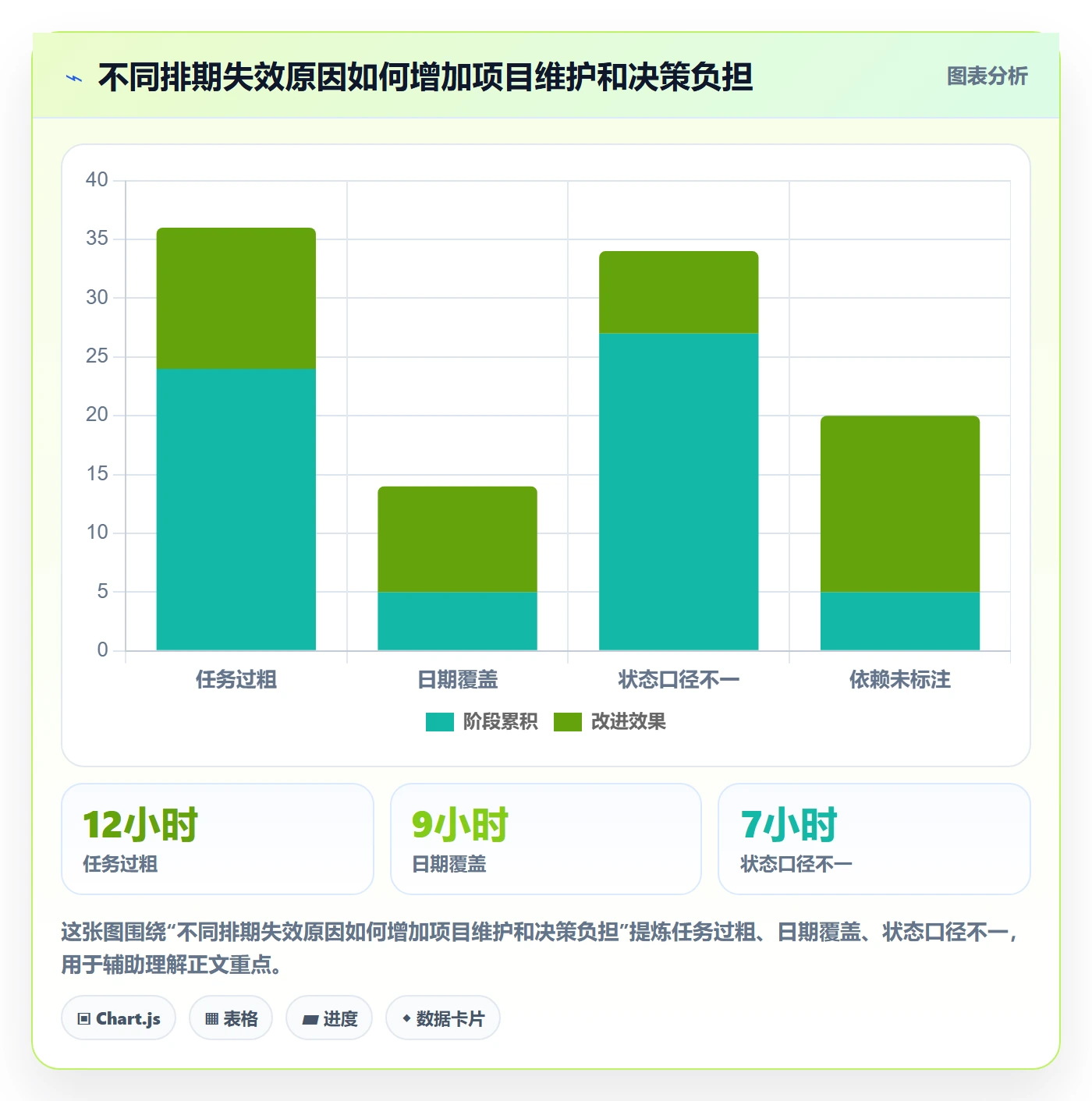This screenshot has height=1101, width=1092.
Task: Click the y-axis value 25
Action: (97, 356)
